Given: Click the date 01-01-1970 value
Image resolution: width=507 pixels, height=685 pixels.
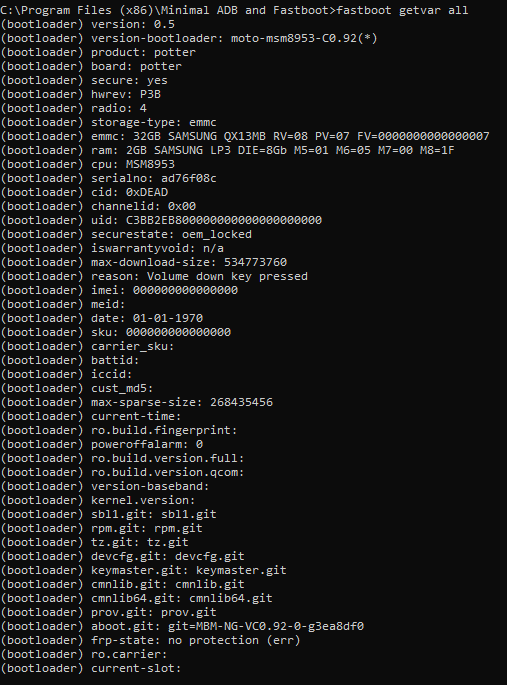Looking at the screenshot, I should 168,318.
